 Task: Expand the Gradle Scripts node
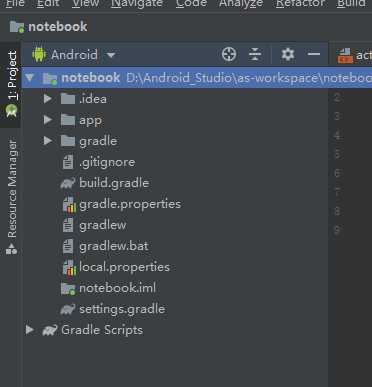point(30,330)
